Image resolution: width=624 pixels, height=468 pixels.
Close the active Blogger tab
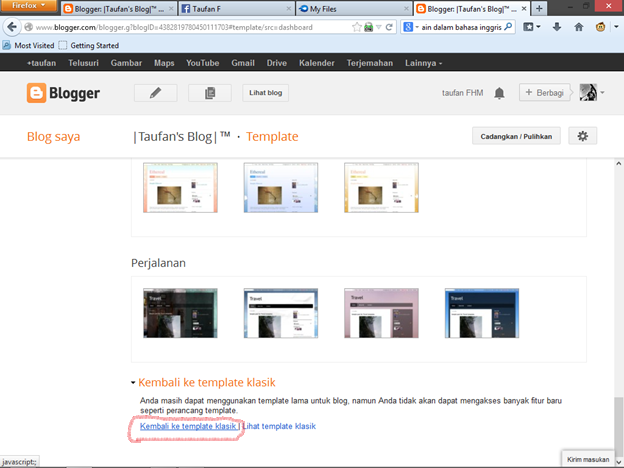(524, 8)
